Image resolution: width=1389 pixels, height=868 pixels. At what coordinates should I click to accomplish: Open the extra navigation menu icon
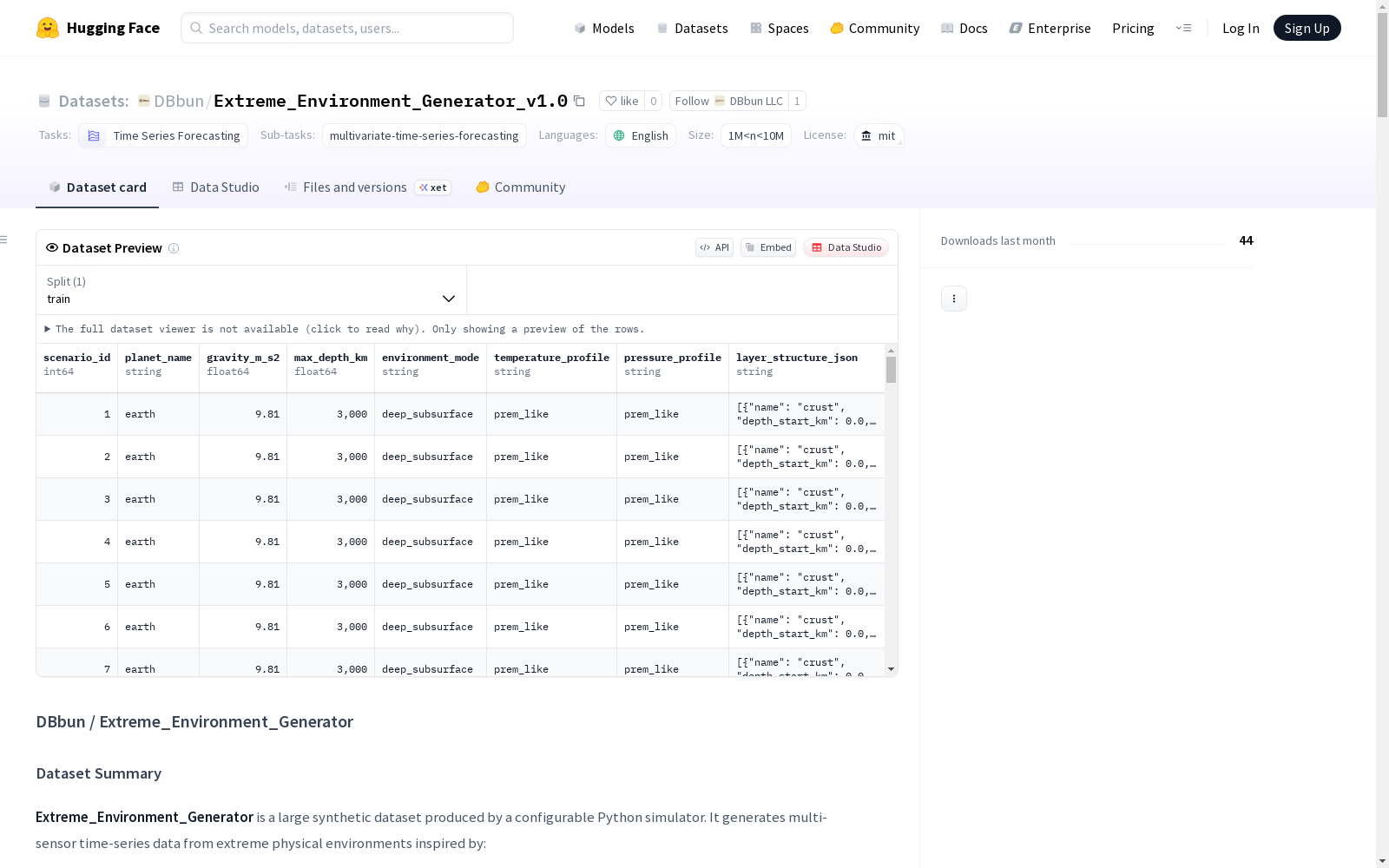(1183, 28)
